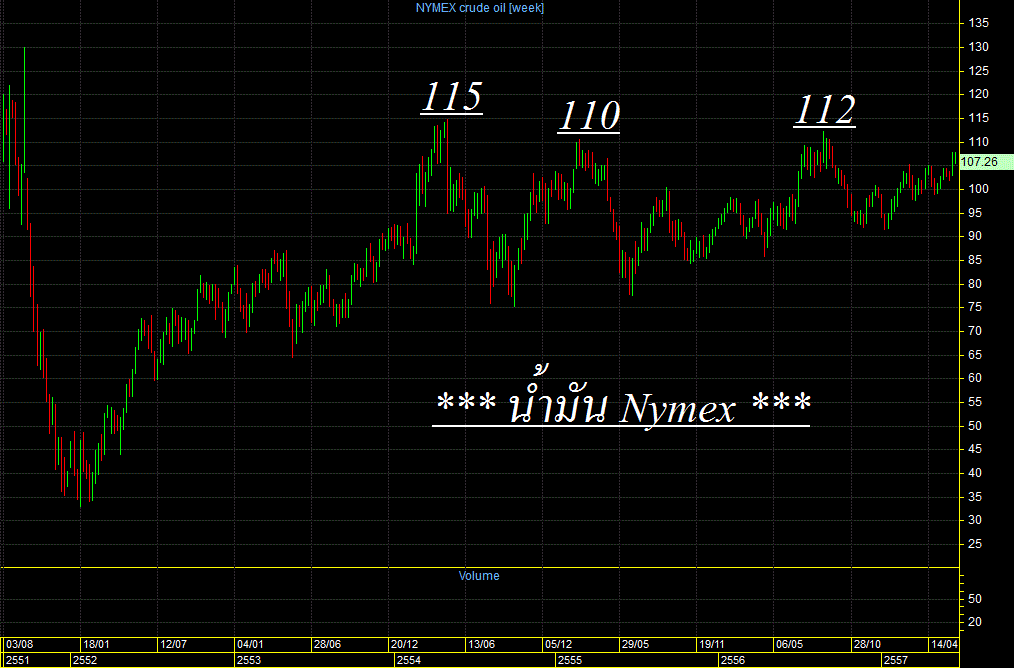This screenshot has height=668, width=1014.
Task: Click the 19/11 date label
Action: pyautogui.click(x=711, y=645)
